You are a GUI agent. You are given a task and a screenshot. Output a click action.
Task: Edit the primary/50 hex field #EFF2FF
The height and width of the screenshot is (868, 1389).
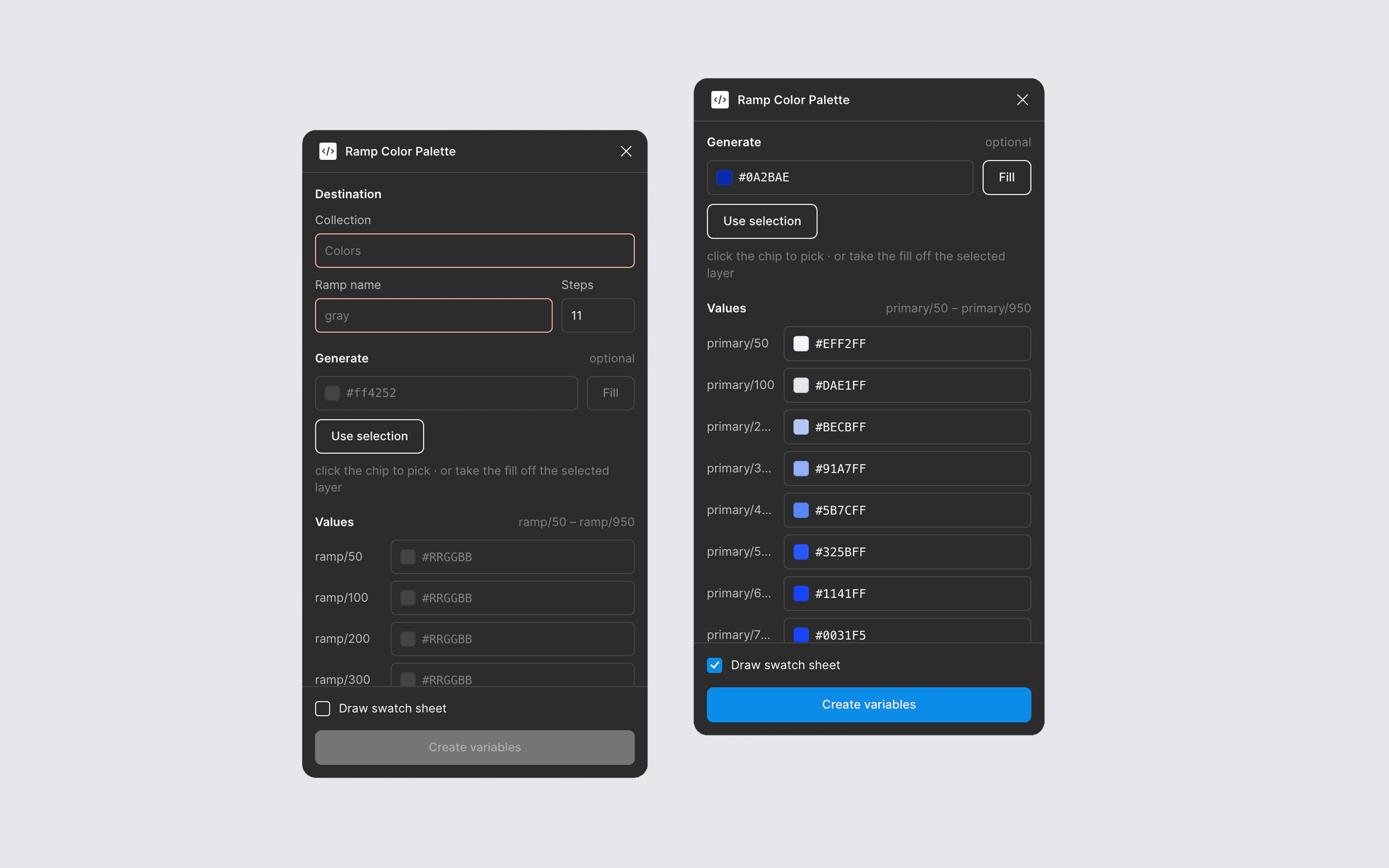click(x=907, y=344)
